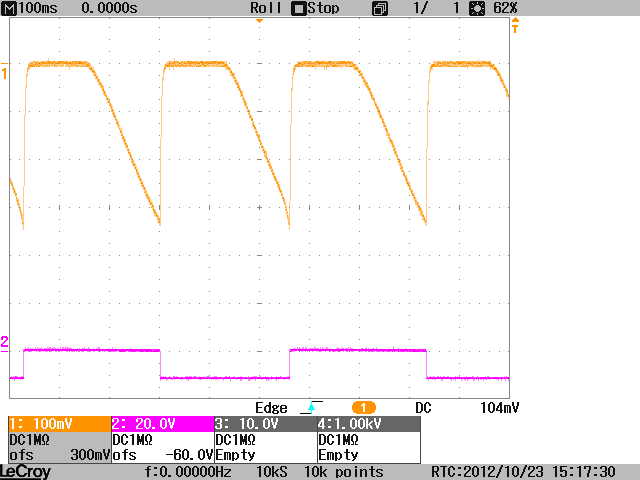640x480 pixels.
Task: Click channel 1 DC1MΩ coupling
Action: pos(29,440)
